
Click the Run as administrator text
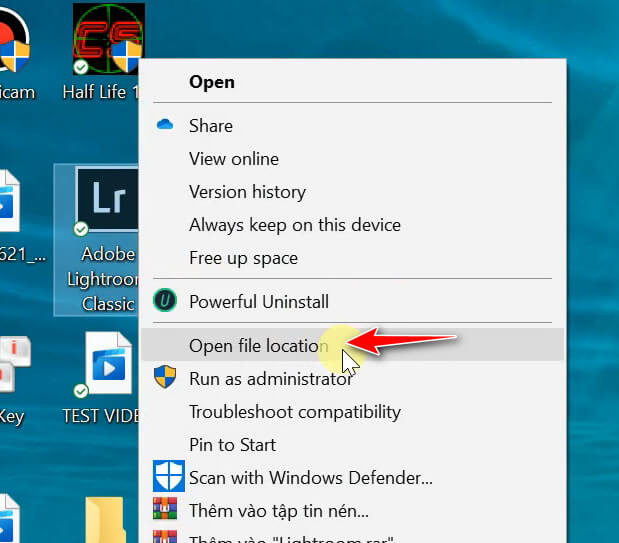pyautogui.click(x=270, y=378)
